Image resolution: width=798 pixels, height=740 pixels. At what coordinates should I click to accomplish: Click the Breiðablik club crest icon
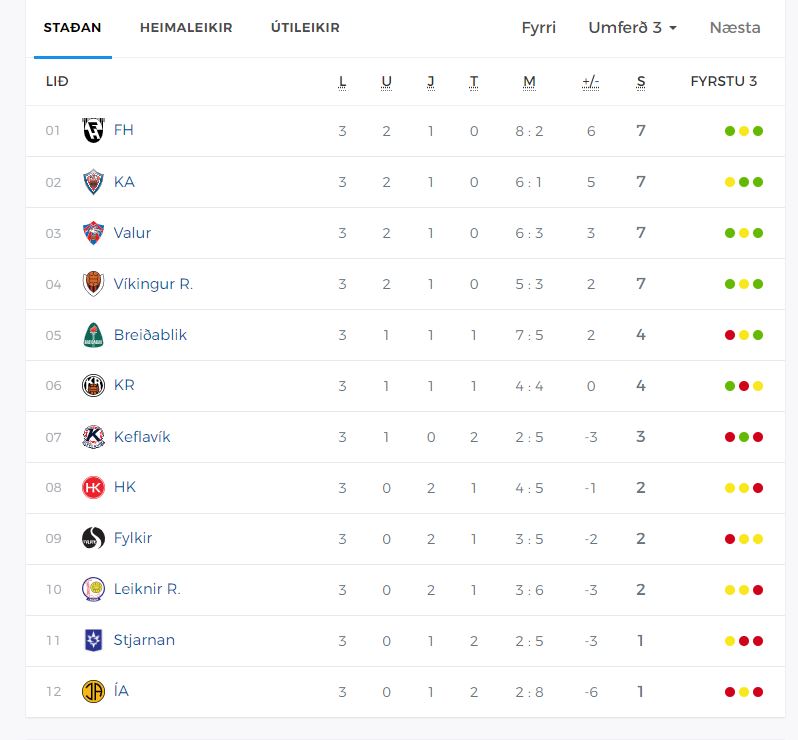click(x=93, y=335)
